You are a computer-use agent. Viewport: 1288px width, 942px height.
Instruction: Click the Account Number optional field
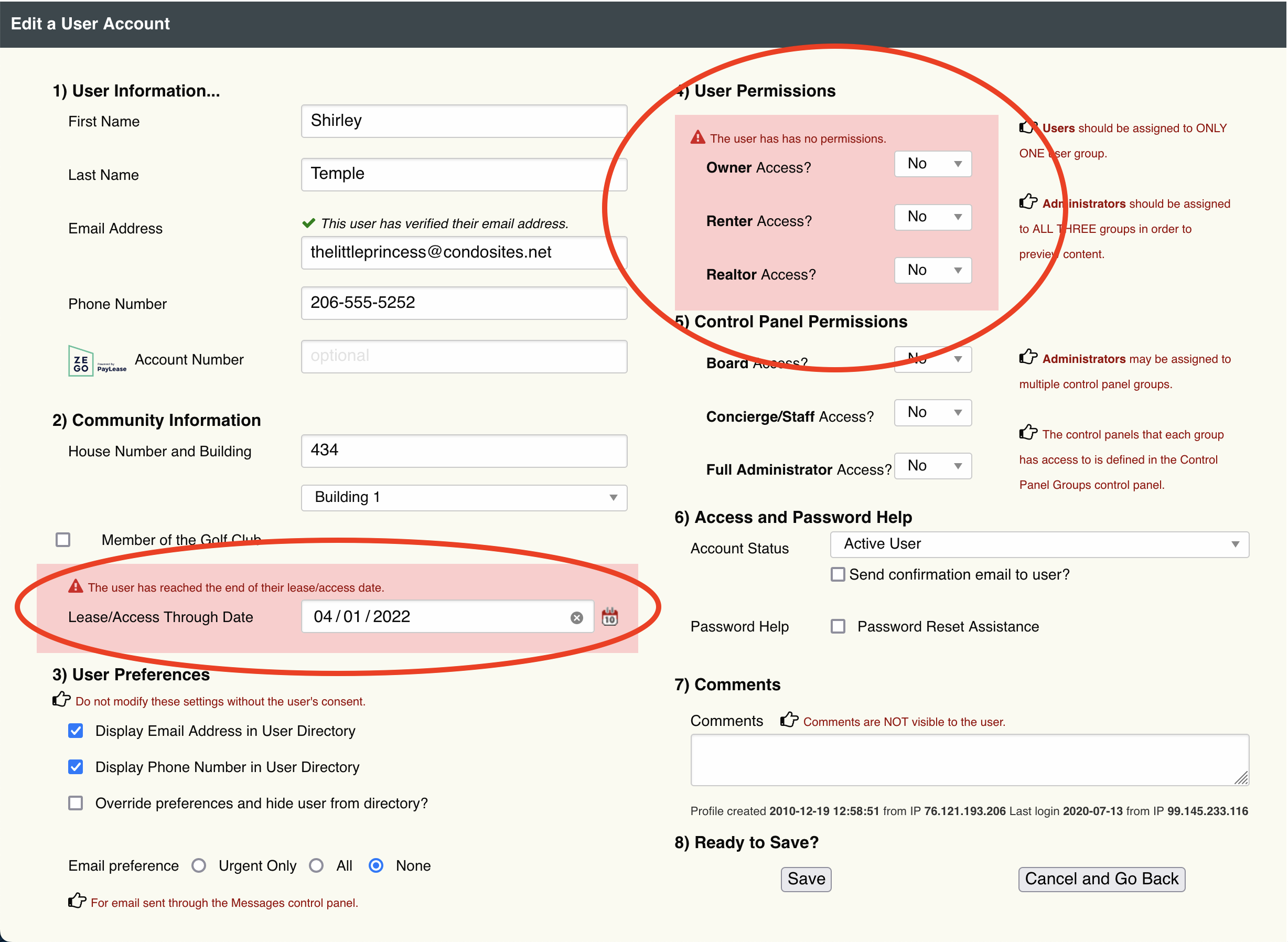click(464, 356)
